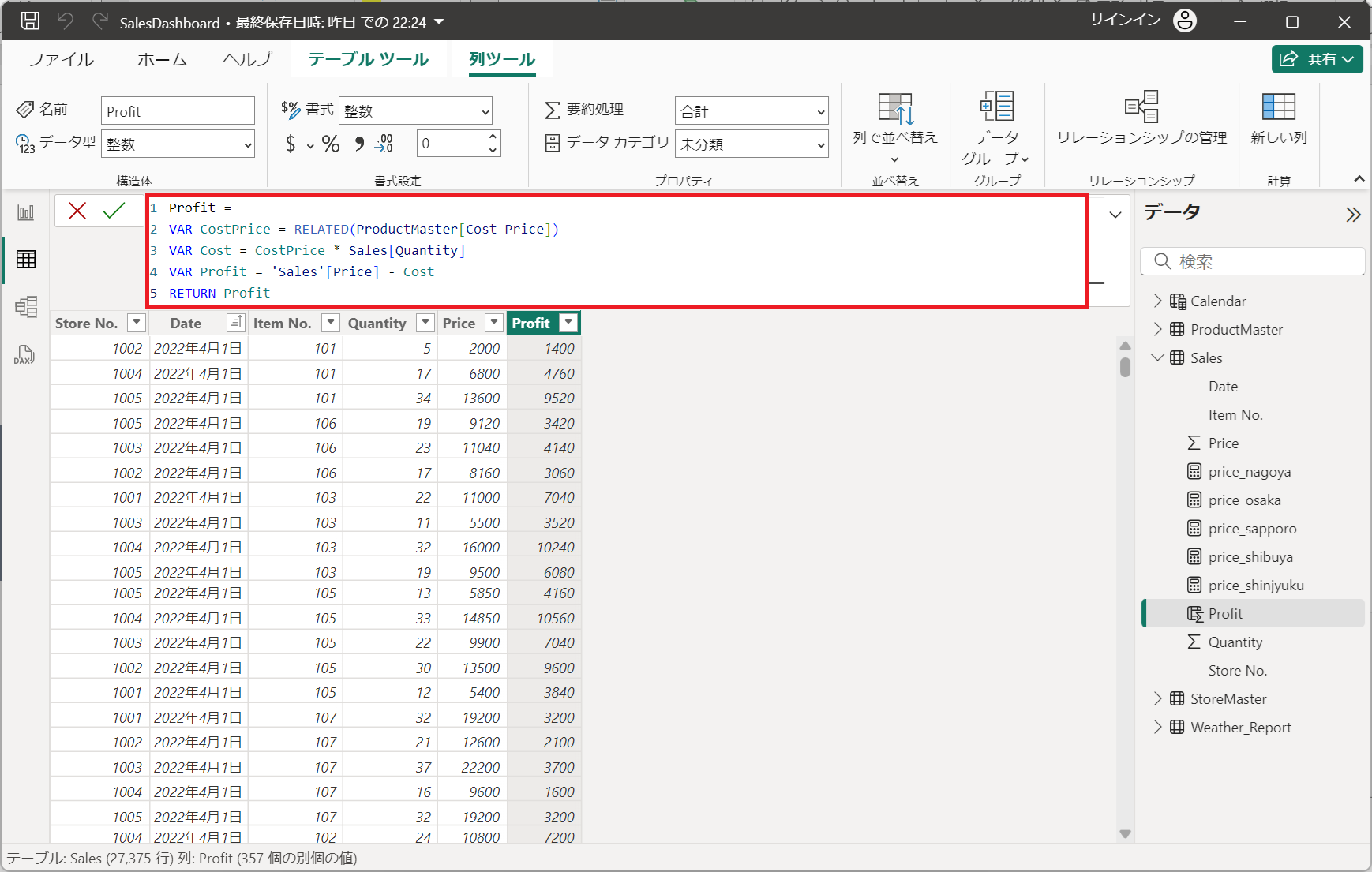Click the 共有 share button
The height and width of the screenshot is (872, 1372).
[x=1316, y=59]
